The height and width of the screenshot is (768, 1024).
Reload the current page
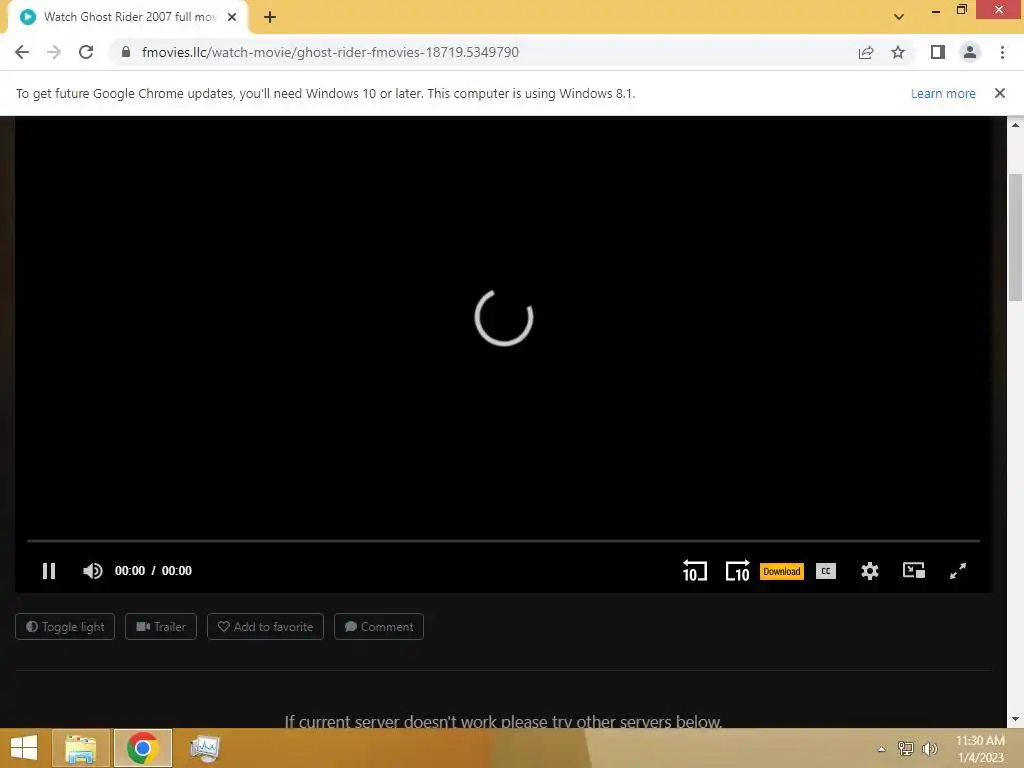[x=86, y=52]
